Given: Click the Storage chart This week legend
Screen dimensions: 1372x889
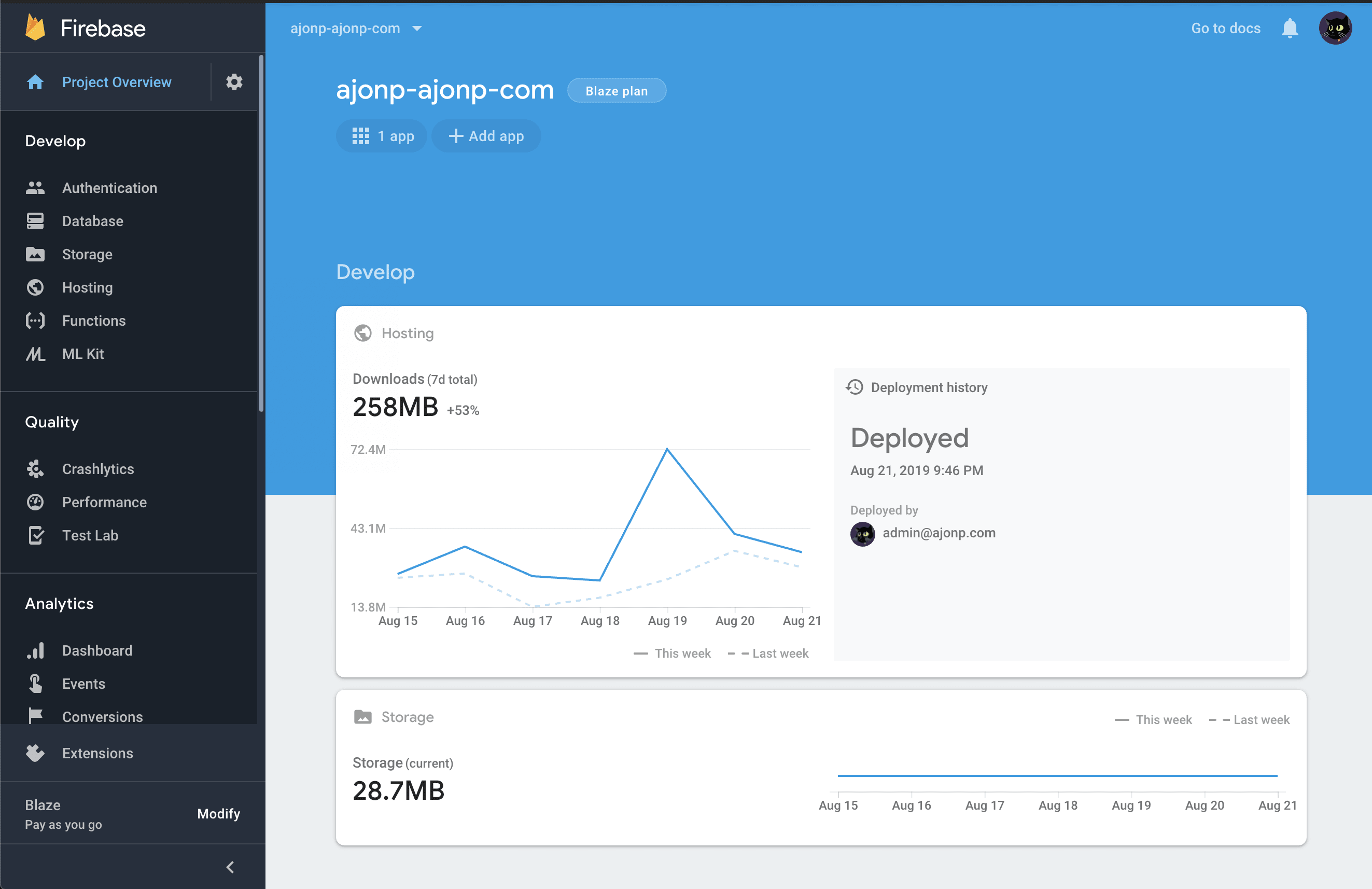Looking at the screenshot, I should tap(1153, 719).
